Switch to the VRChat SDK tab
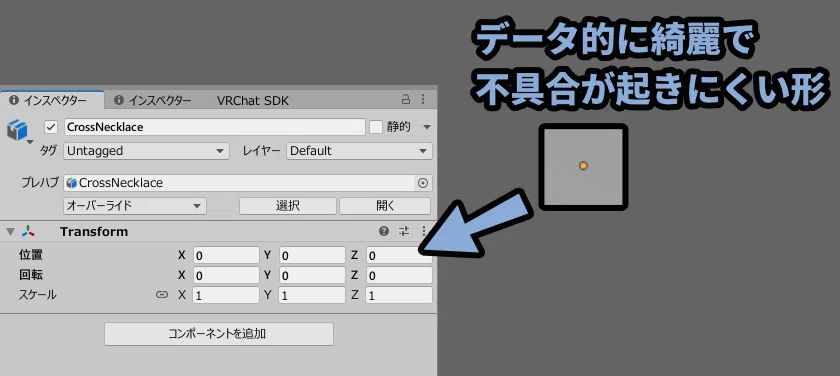The width and height of the screenshot is (840, 376). 253,100
